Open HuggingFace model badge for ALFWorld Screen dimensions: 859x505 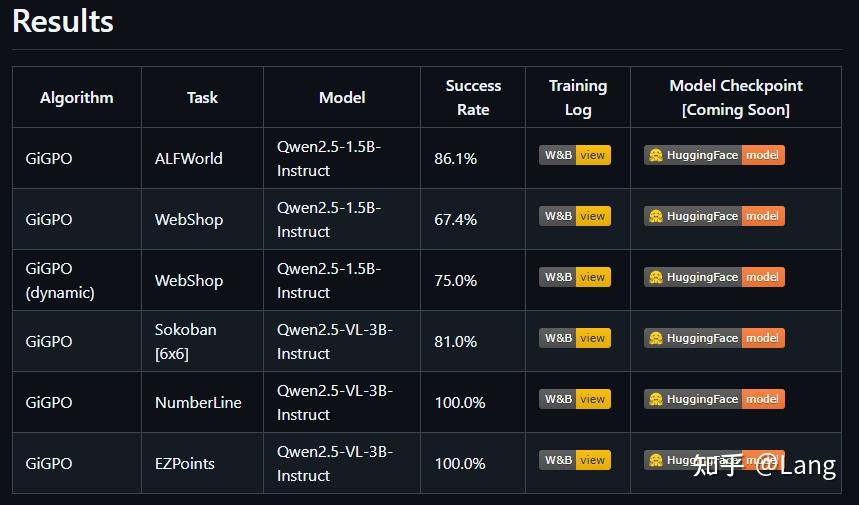click(x=714, y=155)
